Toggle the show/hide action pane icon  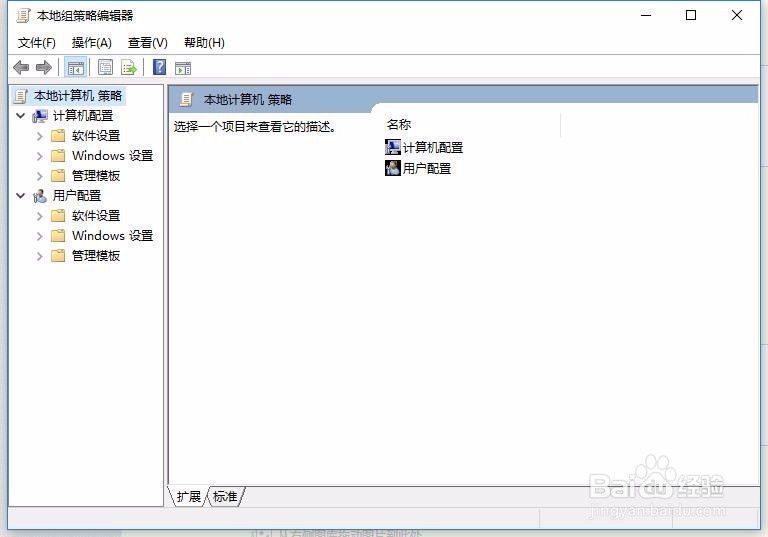click(183, 68)
